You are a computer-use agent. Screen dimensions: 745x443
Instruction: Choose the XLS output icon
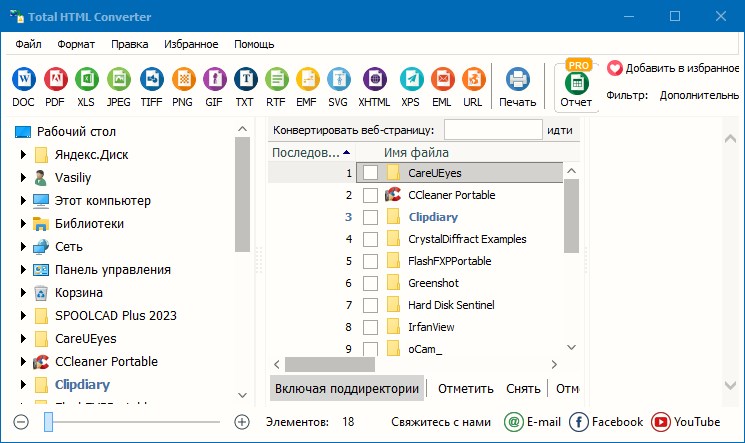click(87, 79)
